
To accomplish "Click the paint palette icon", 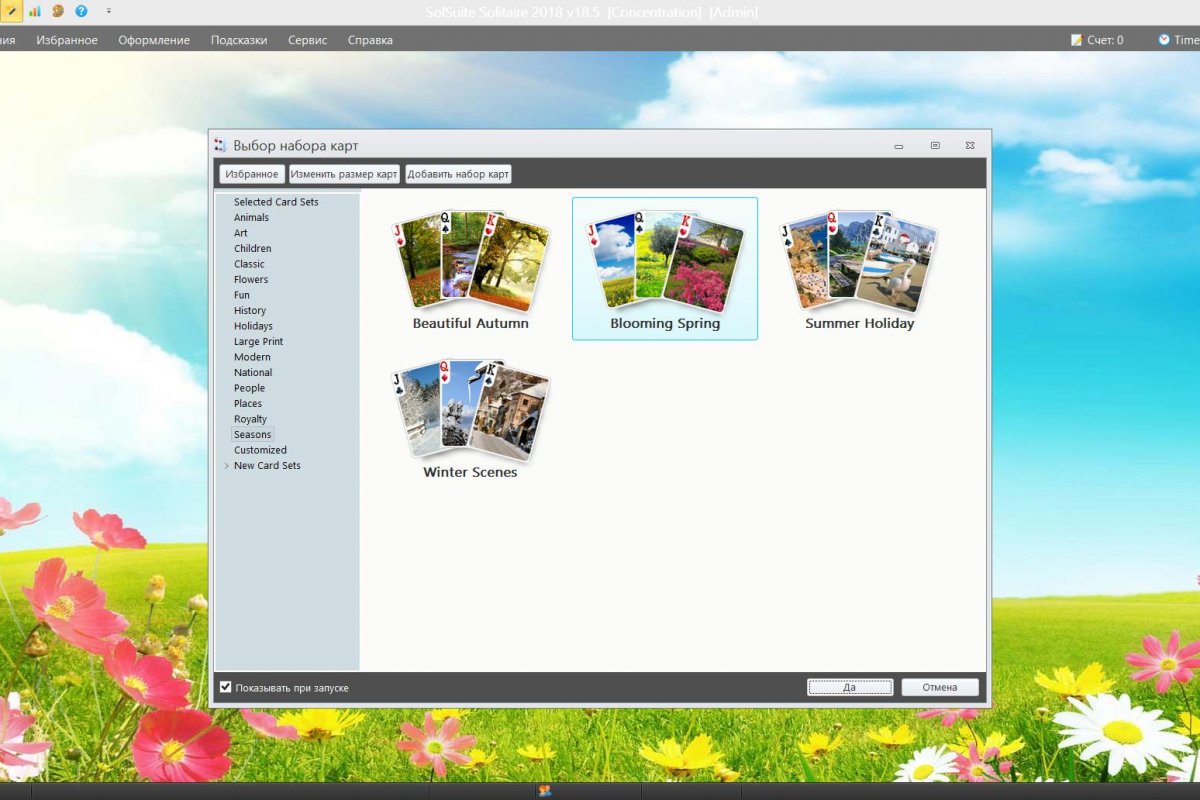I will click(x=58, y=11).
